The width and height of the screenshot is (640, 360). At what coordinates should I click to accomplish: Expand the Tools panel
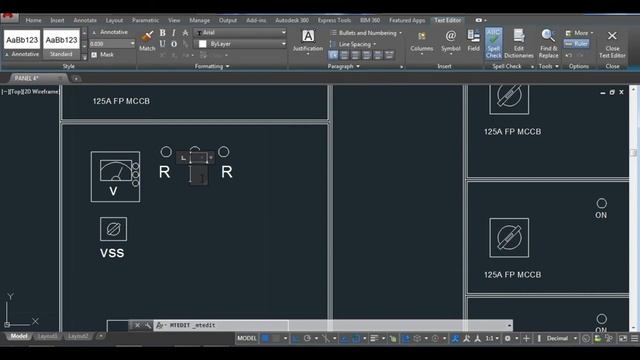click(548, 66)
